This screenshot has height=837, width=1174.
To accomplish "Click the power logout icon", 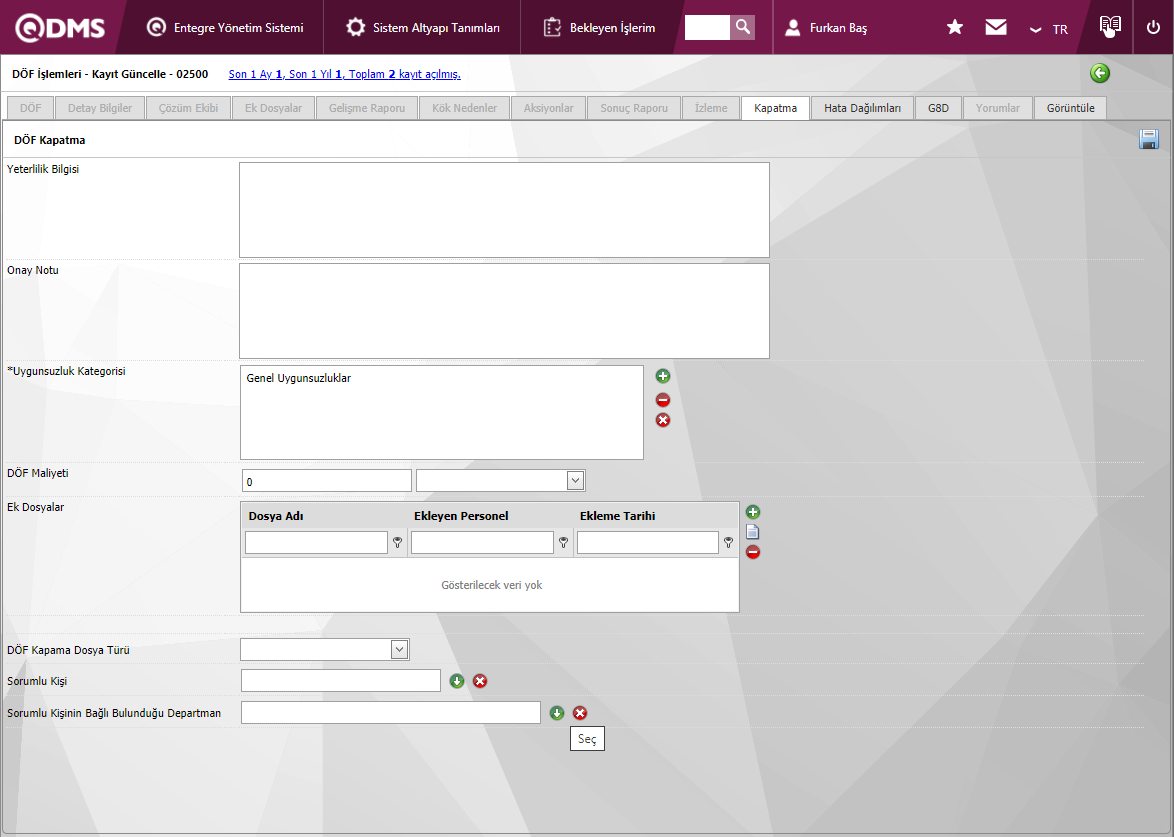I will point(1153,28).
